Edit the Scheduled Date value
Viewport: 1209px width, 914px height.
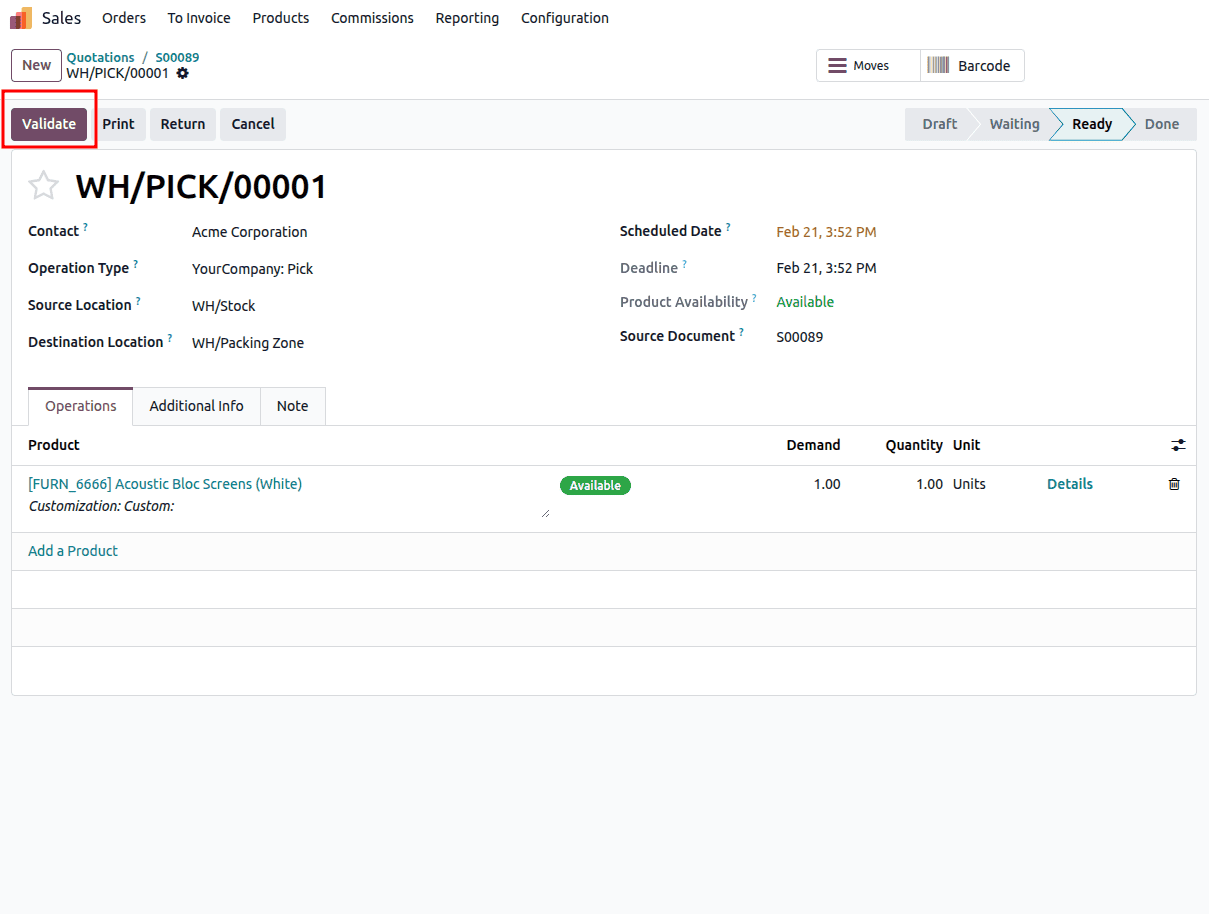click(826, 232)
